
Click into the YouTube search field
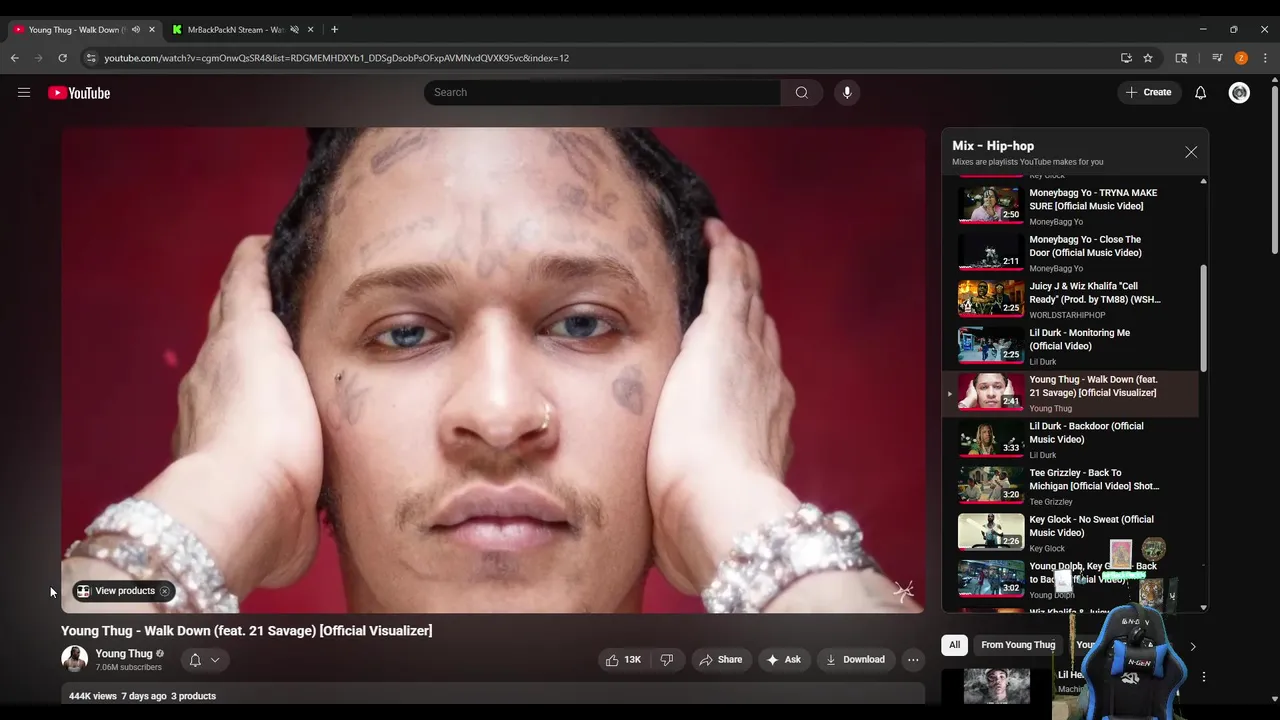602,92
